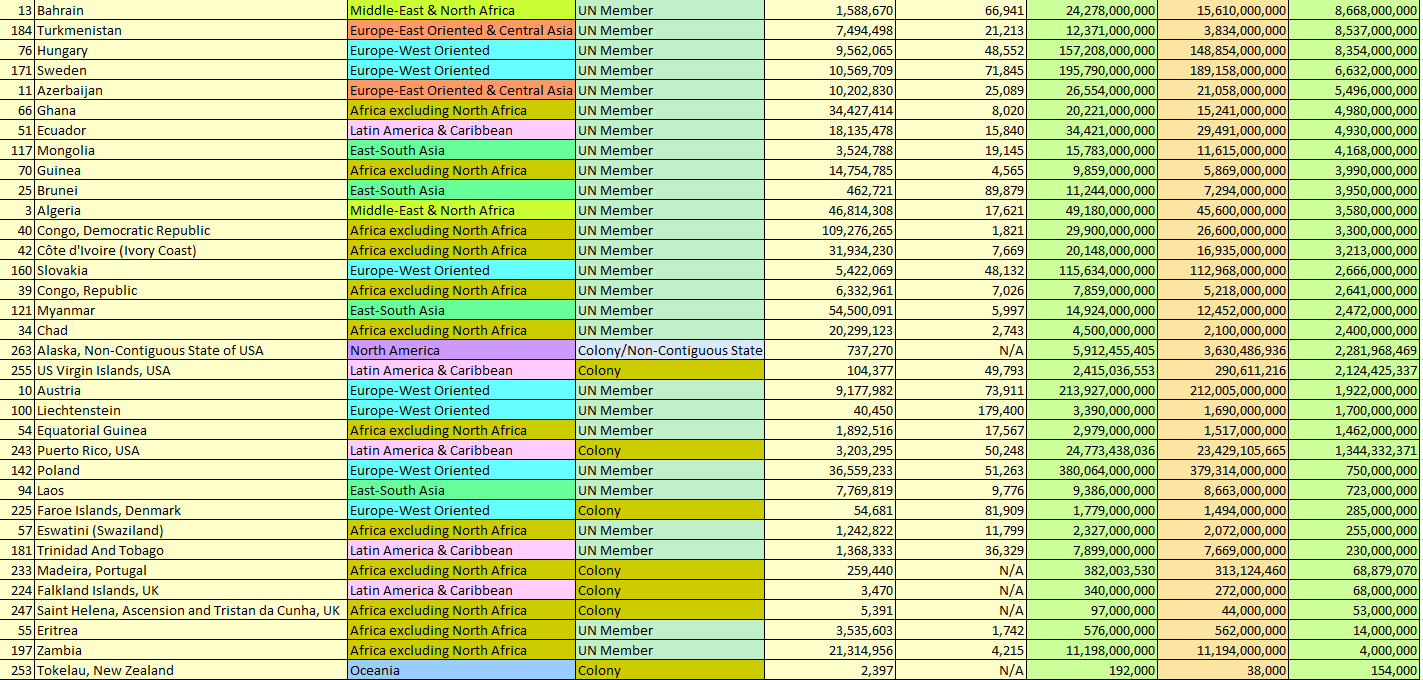Image resolution: width=1423 pixels, height=680 pixels.
Task: Select the Colony status cell for Puerto Rico
Action: (x=670, y=450)
